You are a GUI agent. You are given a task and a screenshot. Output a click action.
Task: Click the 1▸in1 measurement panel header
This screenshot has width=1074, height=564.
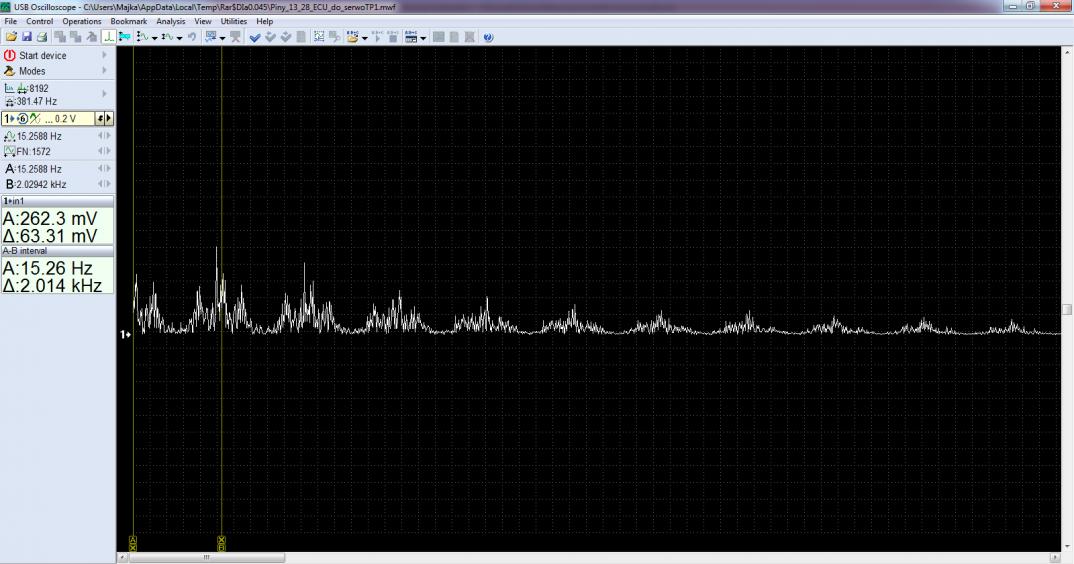[57, 201]
